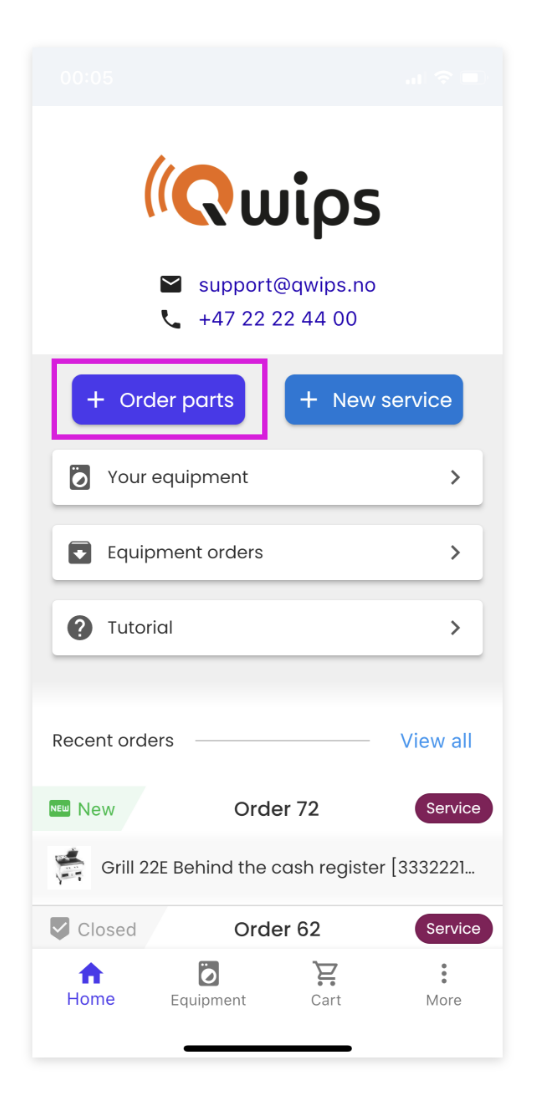Open the Grill 22E thumbnail image
This screenshot has width=538, height=1113.
pos(69,867)
